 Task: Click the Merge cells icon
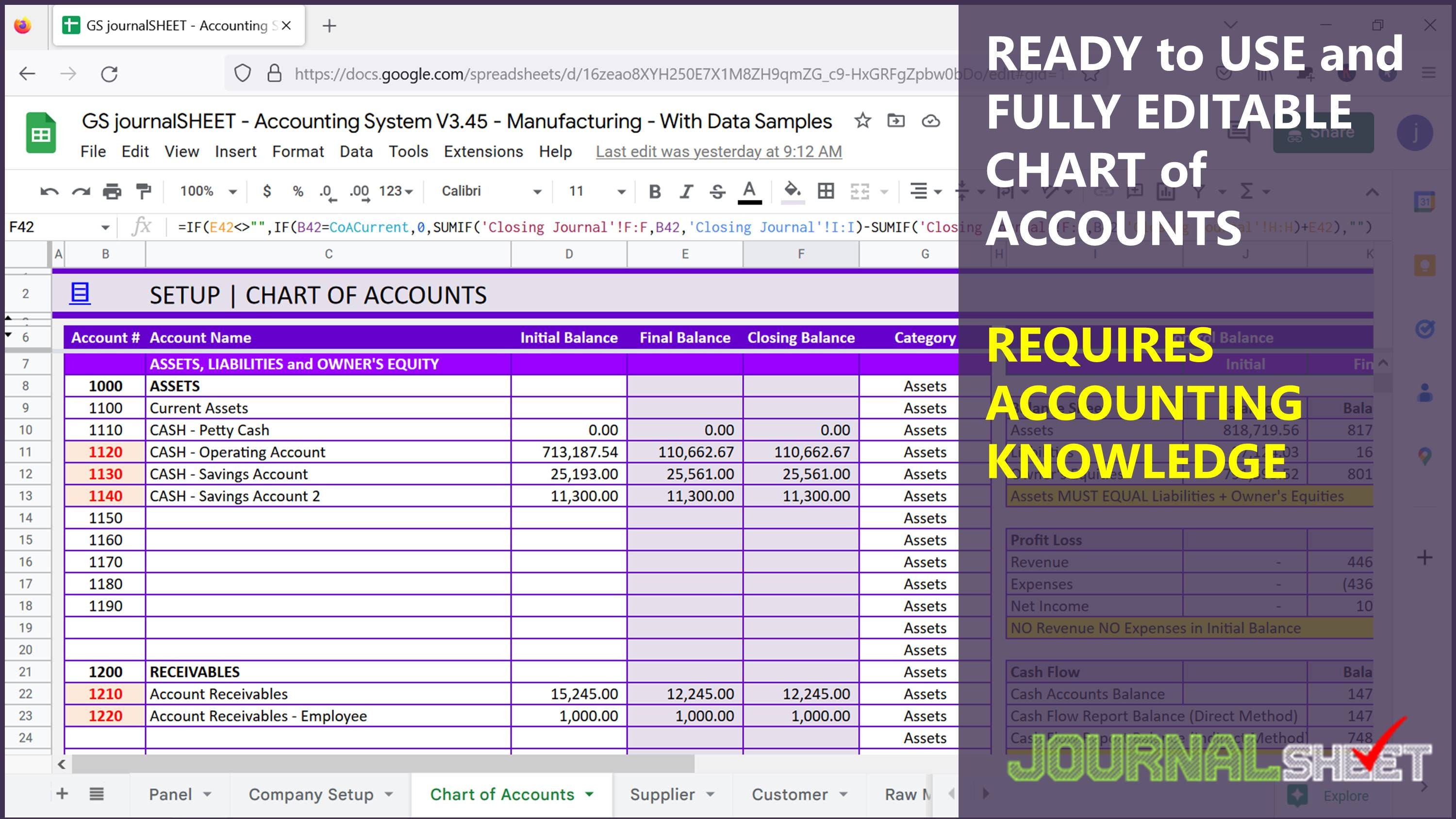860,192
